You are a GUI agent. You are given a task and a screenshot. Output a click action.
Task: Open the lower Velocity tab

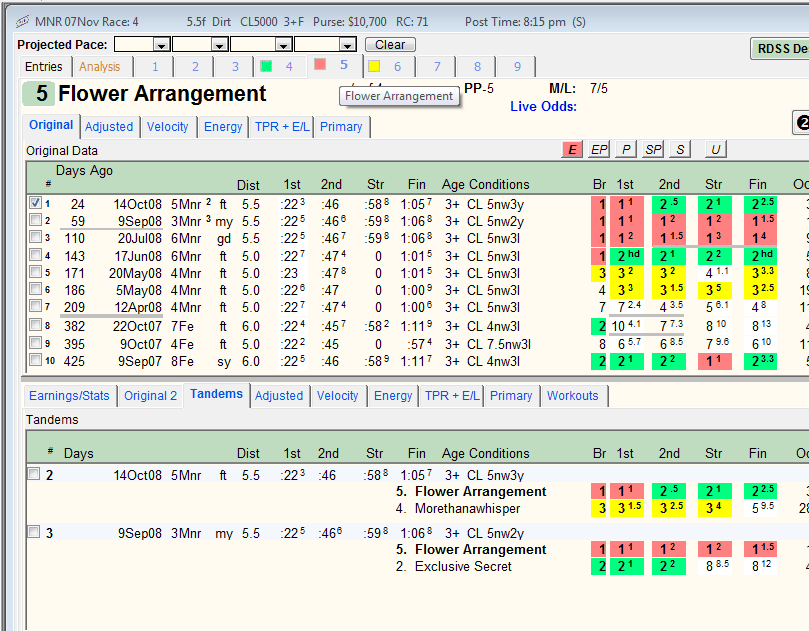337,396
